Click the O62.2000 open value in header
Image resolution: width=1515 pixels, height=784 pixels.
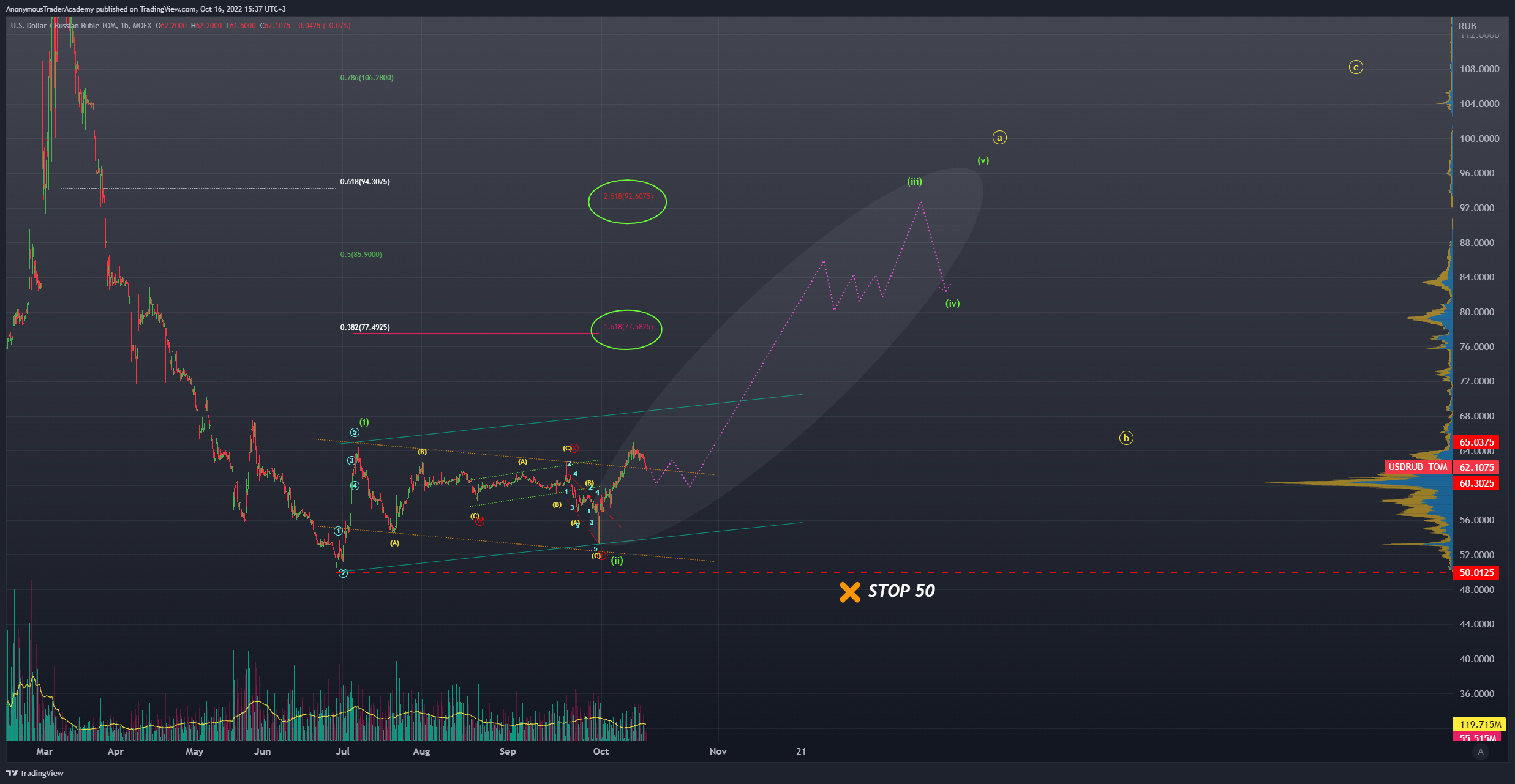[x=171, y=26]
